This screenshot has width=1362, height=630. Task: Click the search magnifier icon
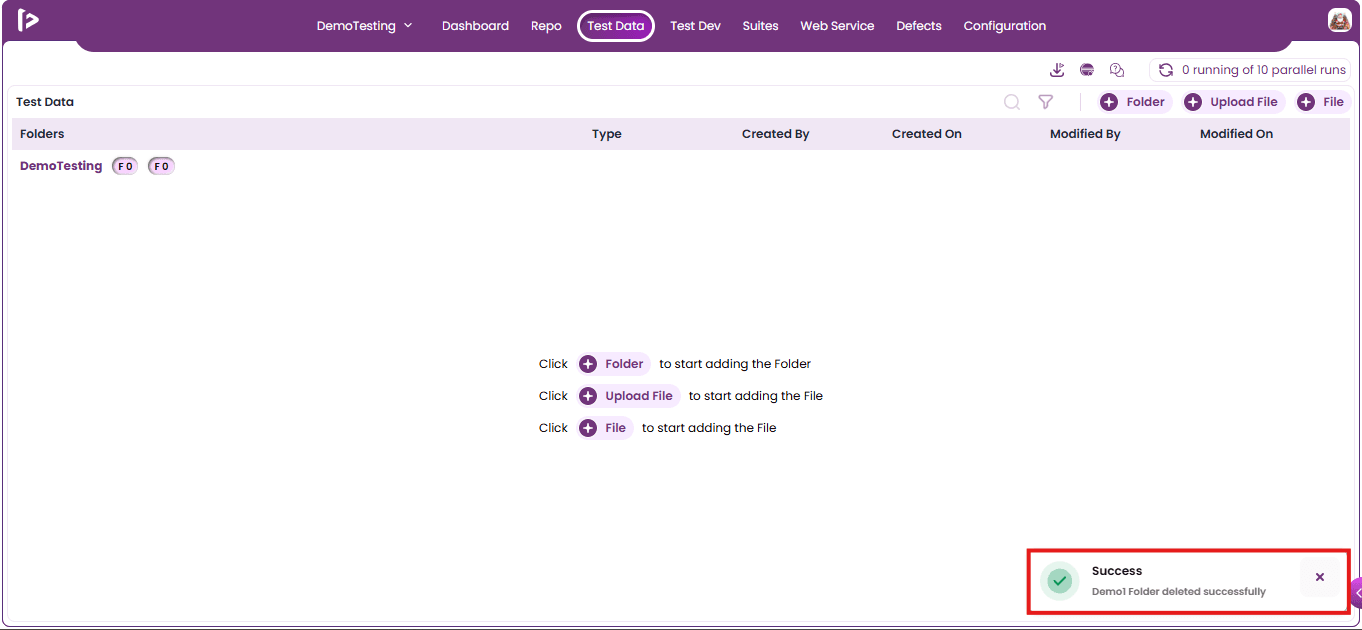1012,102
